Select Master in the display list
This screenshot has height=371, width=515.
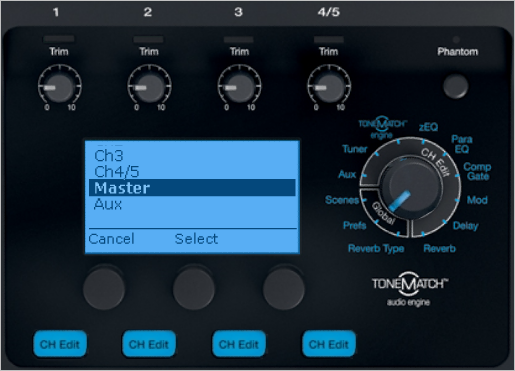[x=192, y=188]
